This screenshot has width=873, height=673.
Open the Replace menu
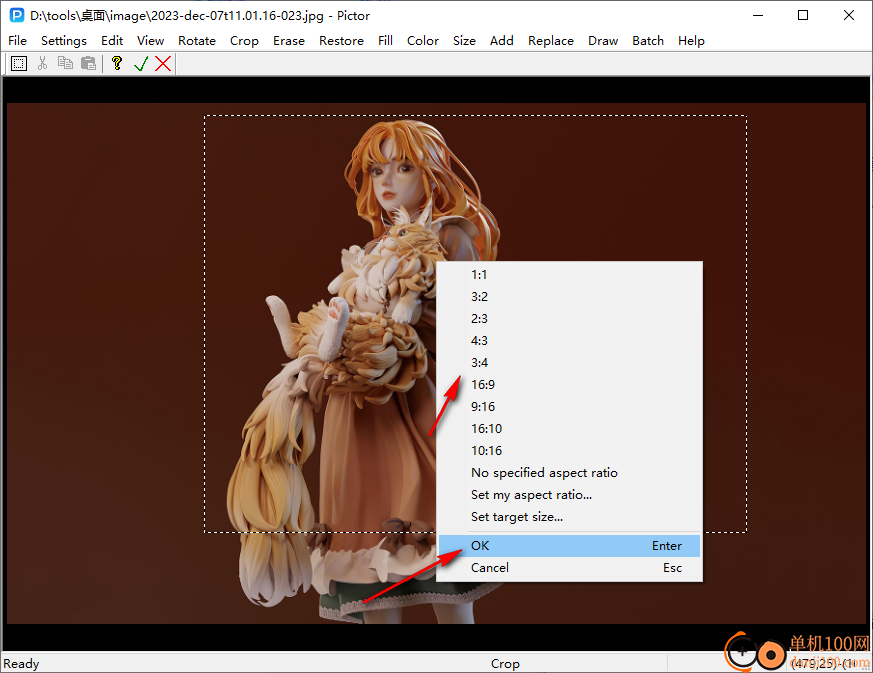551,41
